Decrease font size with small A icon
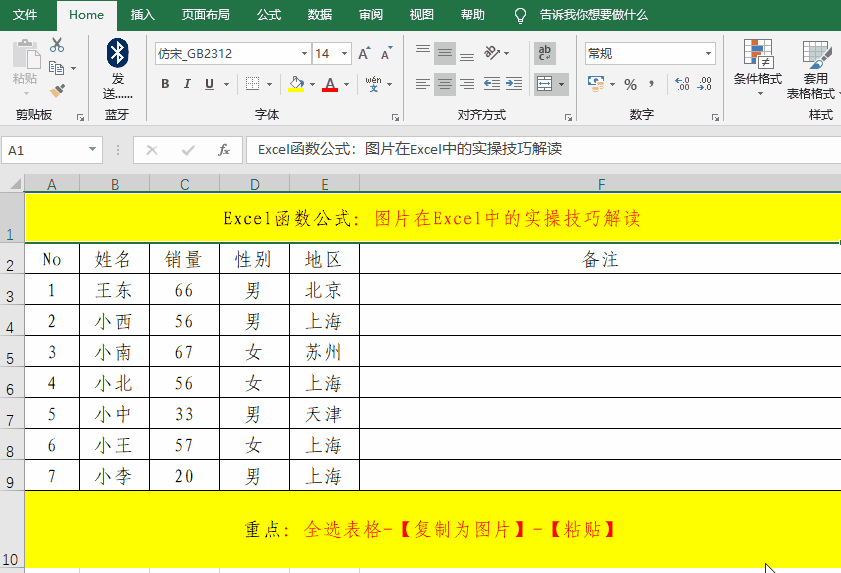Image resolution: width=841 pixels, height=573 pixels. 387,54
